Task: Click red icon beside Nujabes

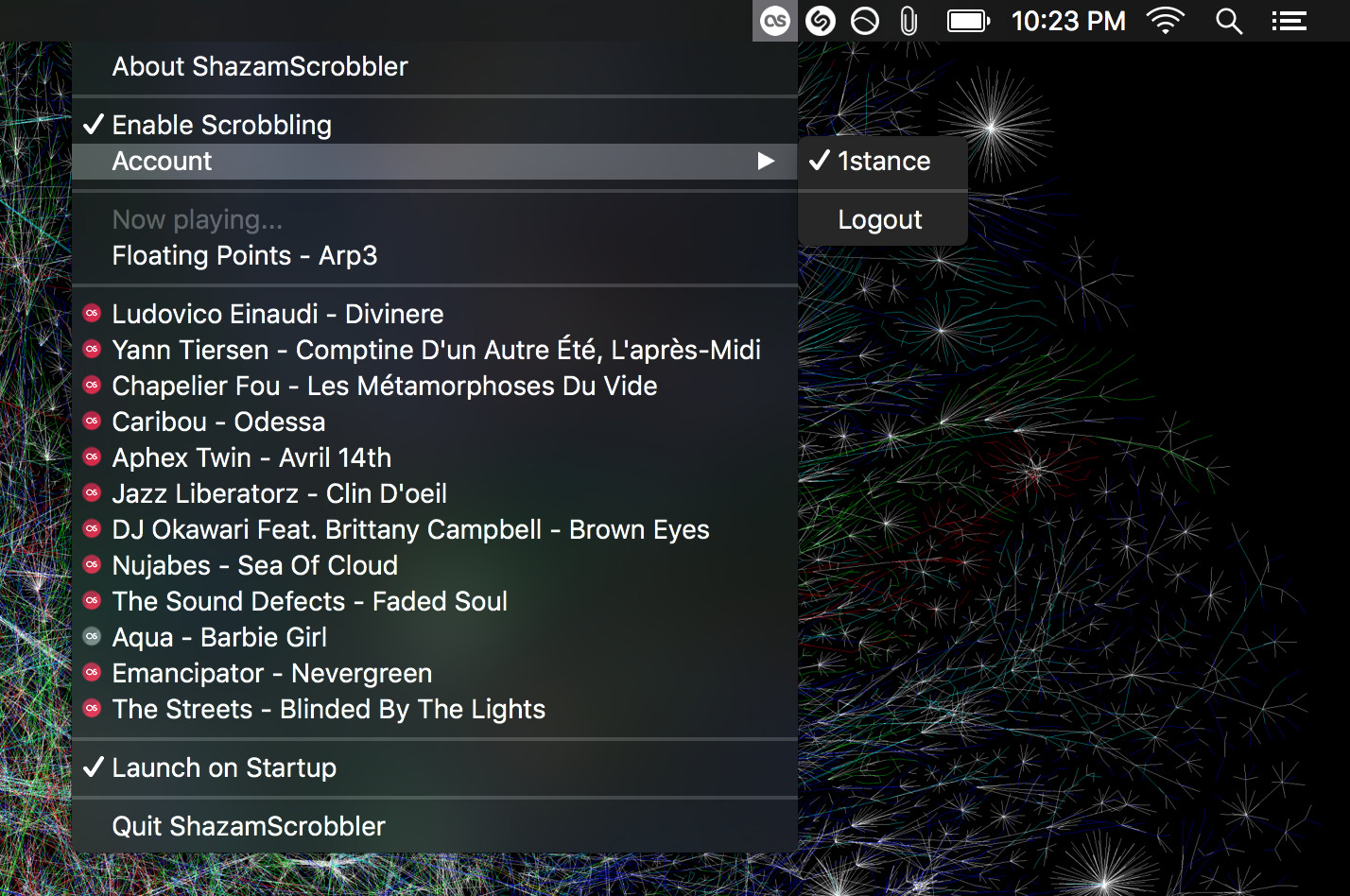Action: (x=92, y=564)
